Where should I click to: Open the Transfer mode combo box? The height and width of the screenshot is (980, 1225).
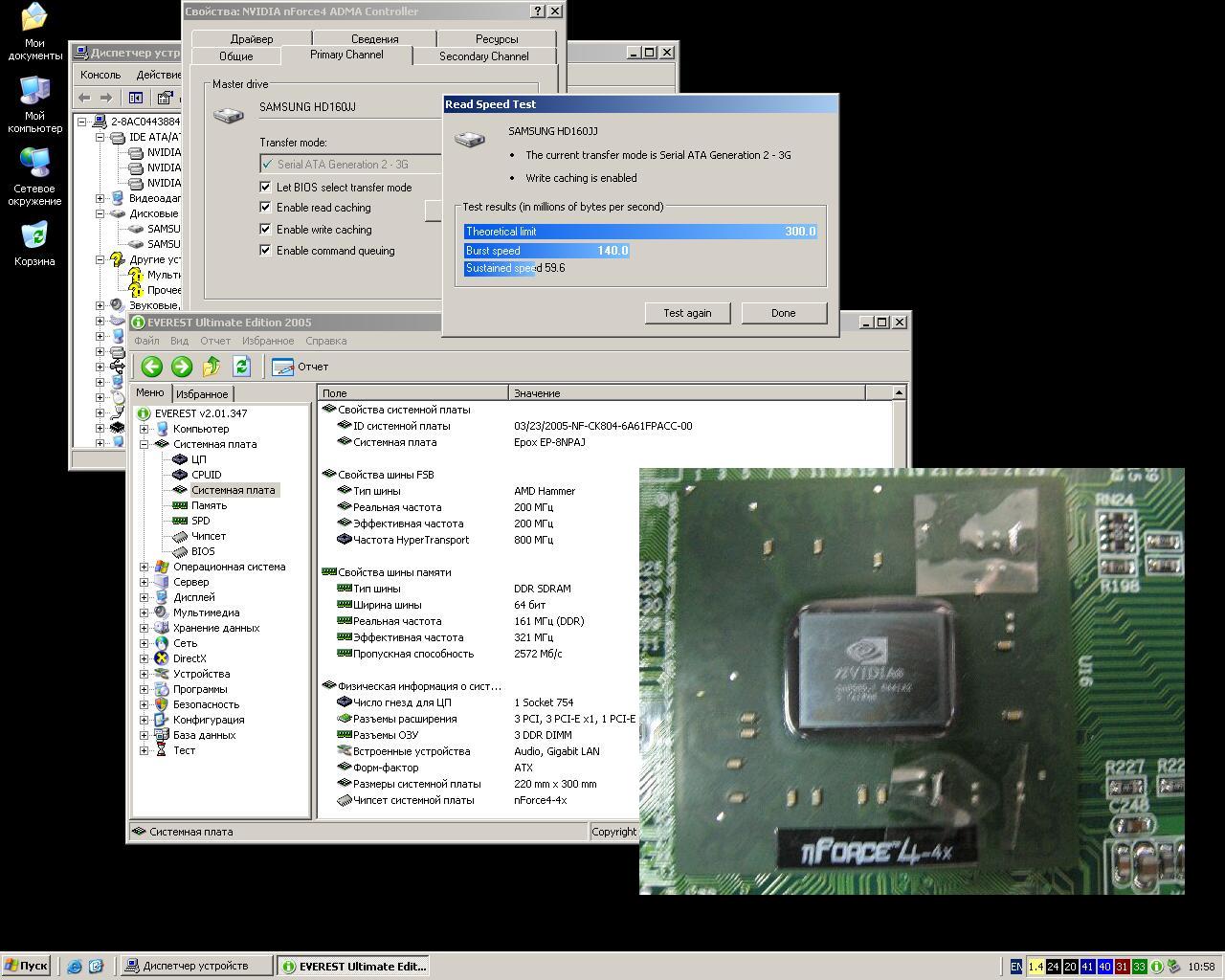click(x=351, y=164)
